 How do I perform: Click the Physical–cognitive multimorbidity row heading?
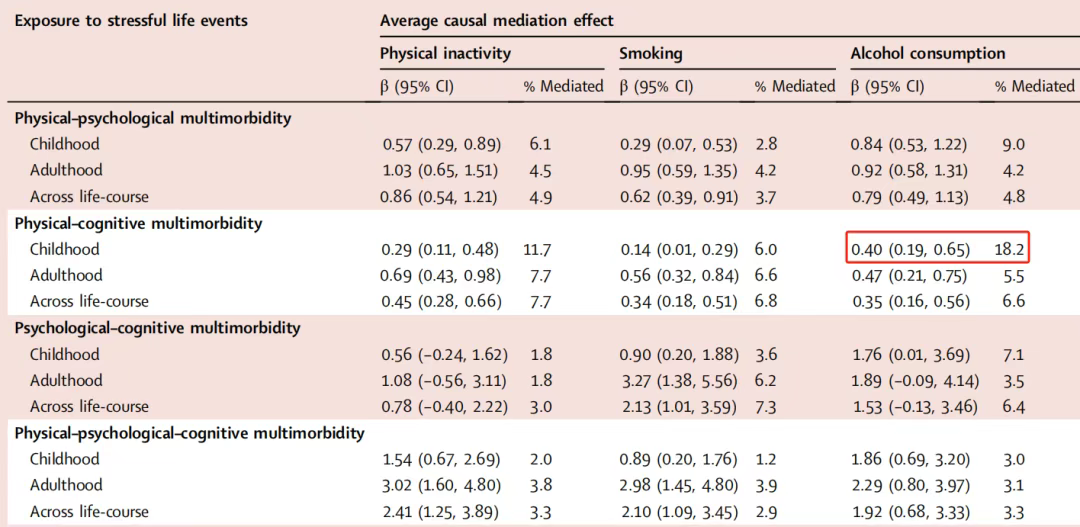pos(139,223)
